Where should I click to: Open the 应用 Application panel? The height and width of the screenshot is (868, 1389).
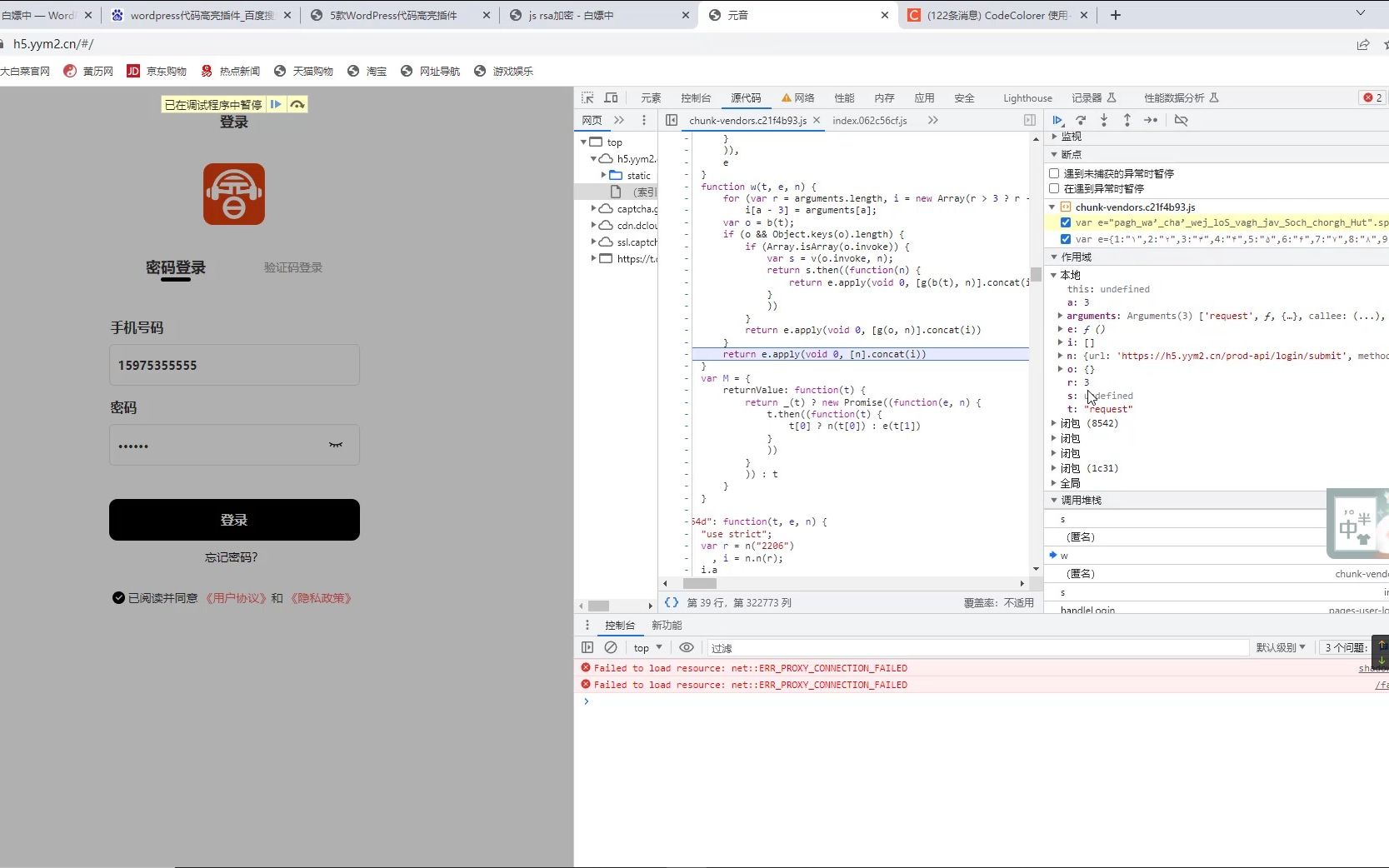[924, 97]
